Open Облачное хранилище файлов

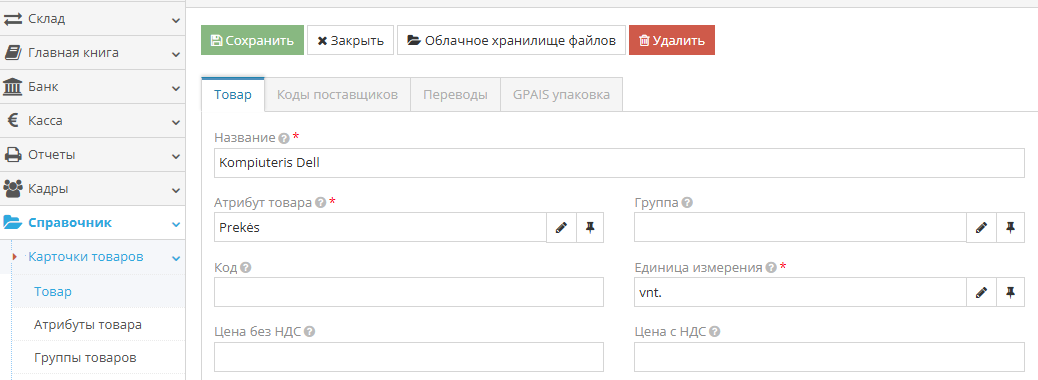pos(511,40)
